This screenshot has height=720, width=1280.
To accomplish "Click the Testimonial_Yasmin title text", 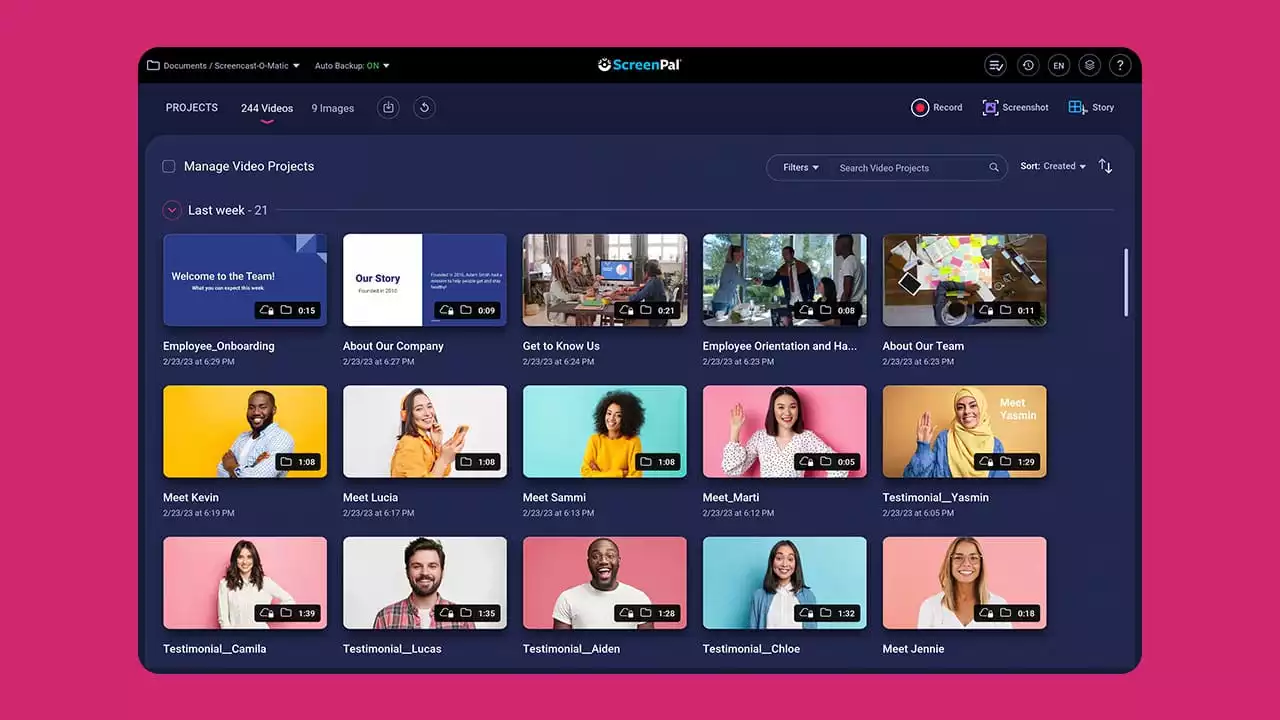I will [x=935, y=497].
